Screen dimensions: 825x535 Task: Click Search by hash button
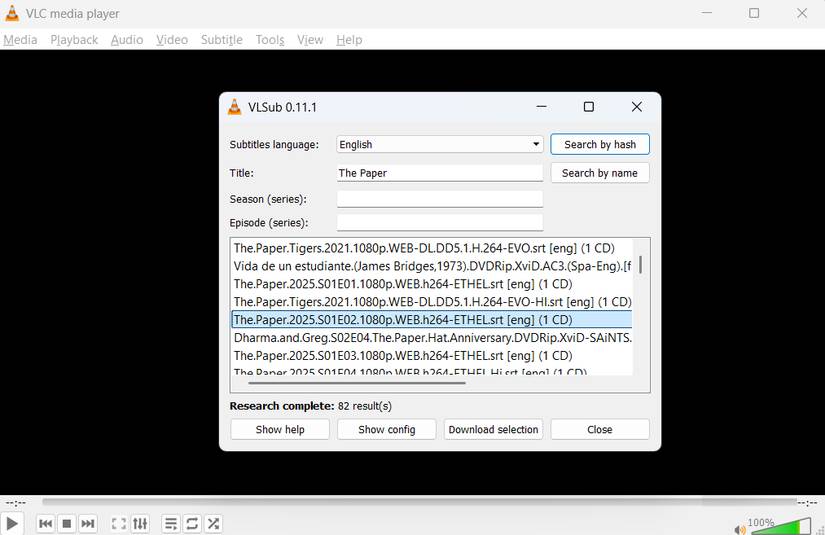tap(600, 144)
